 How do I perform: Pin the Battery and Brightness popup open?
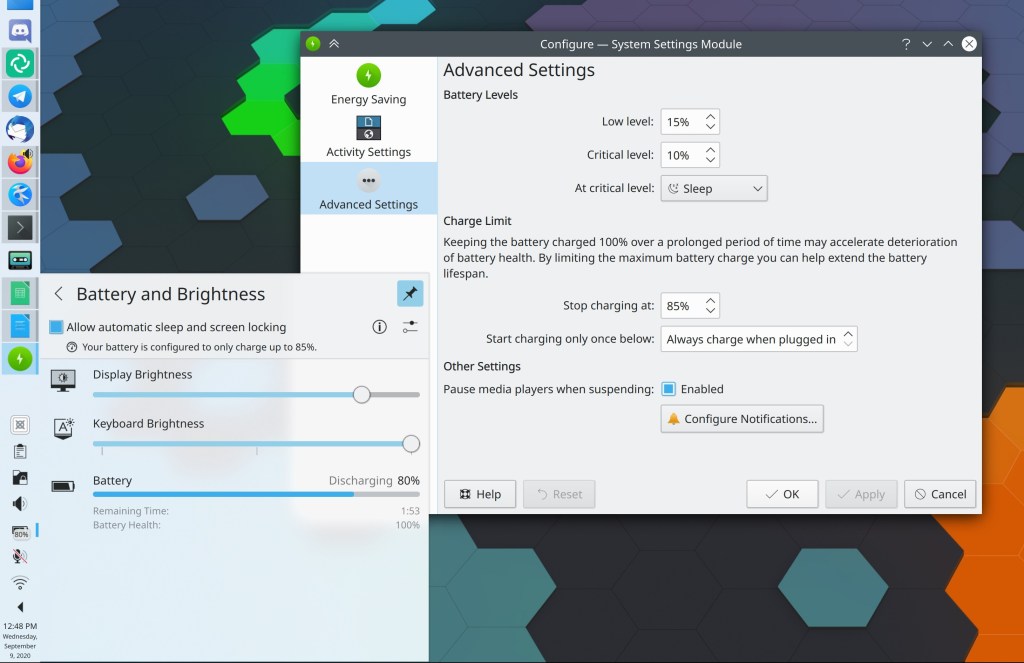click(x=410, y=293)
